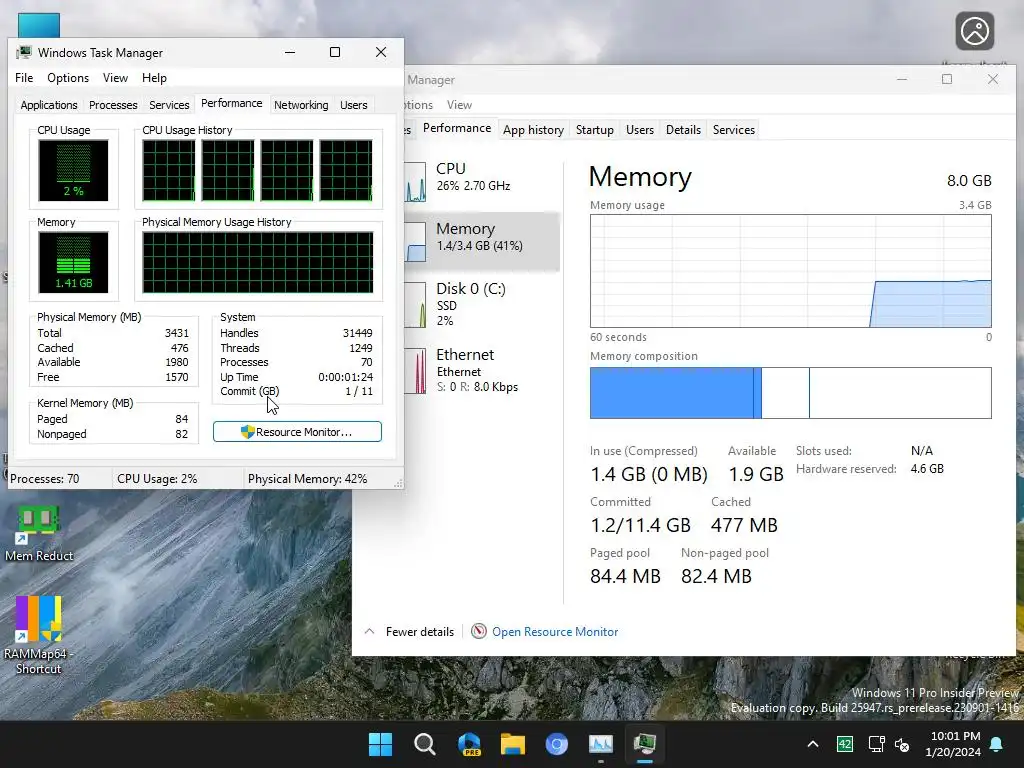Select the CPU graph thumbnail in sidebar
The width and height of the screenshot is (1024, 768).
pyautogui.click(x=415, y=182)
